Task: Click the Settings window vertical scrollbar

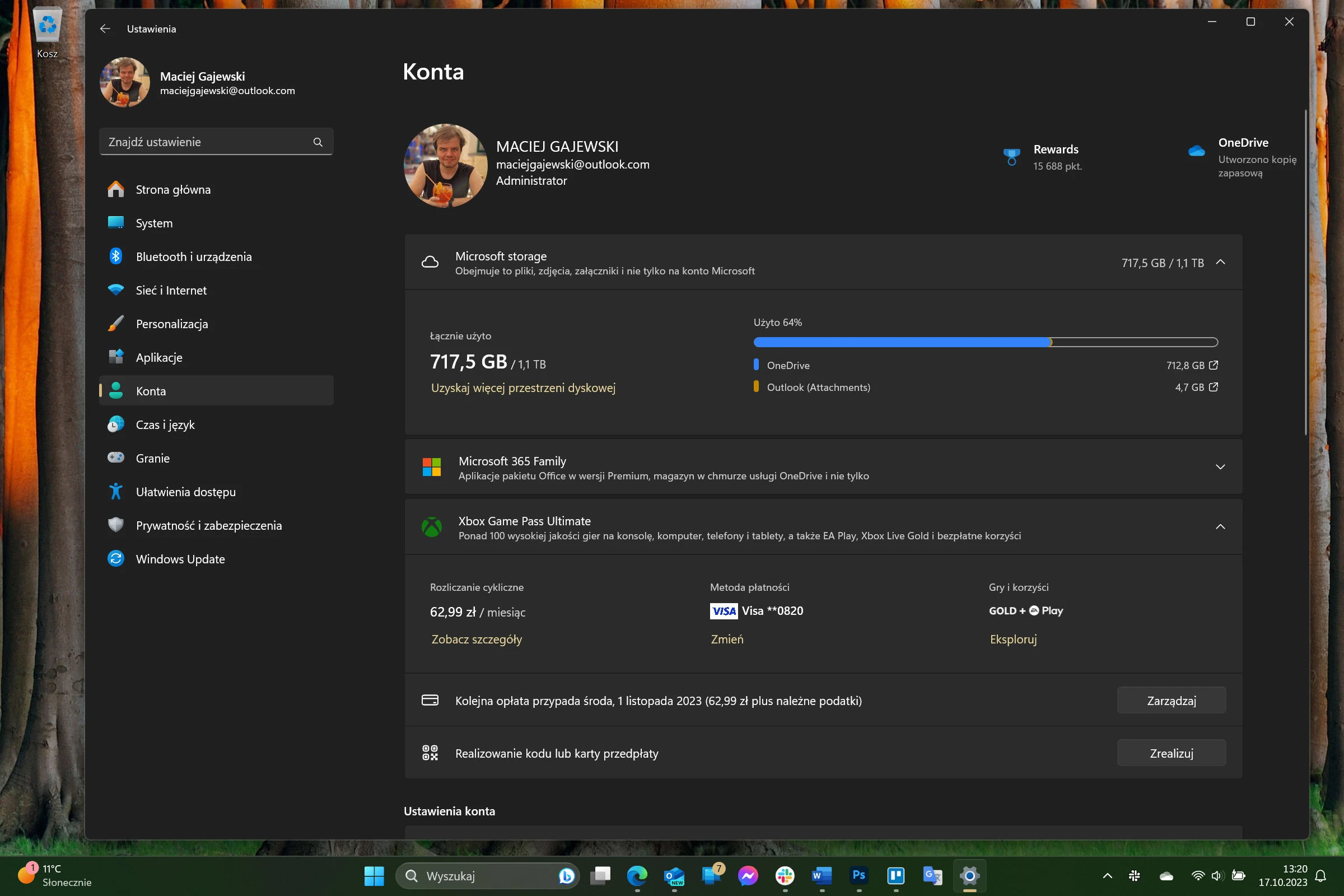Action: tap(1305, 273)
